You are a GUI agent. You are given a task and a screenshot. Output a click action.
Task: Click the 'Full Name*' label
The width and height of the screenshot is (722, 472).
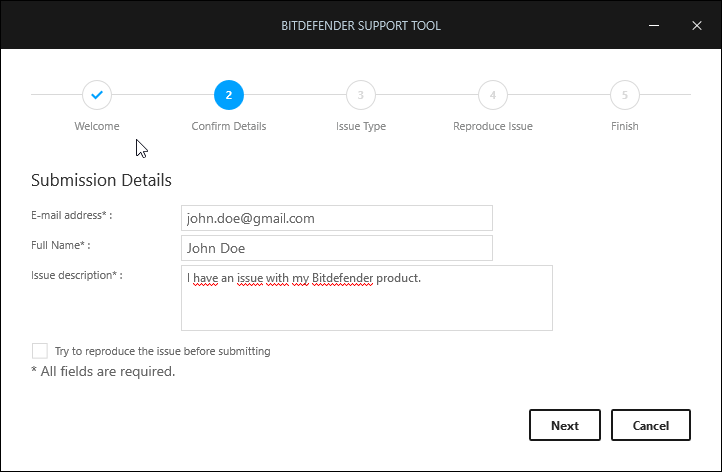[x=60, y=245]
